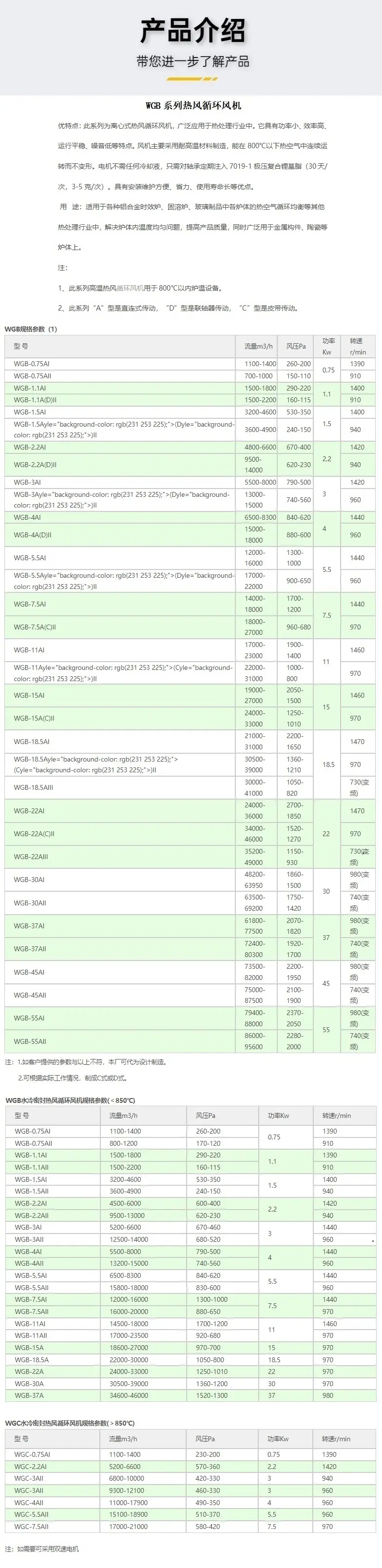The height and width of the screenshot is (1568, 382).
Task: Click the WGB水冷密封热风循环风机规格参数 caption
Action: click(x=70, y=1100)
